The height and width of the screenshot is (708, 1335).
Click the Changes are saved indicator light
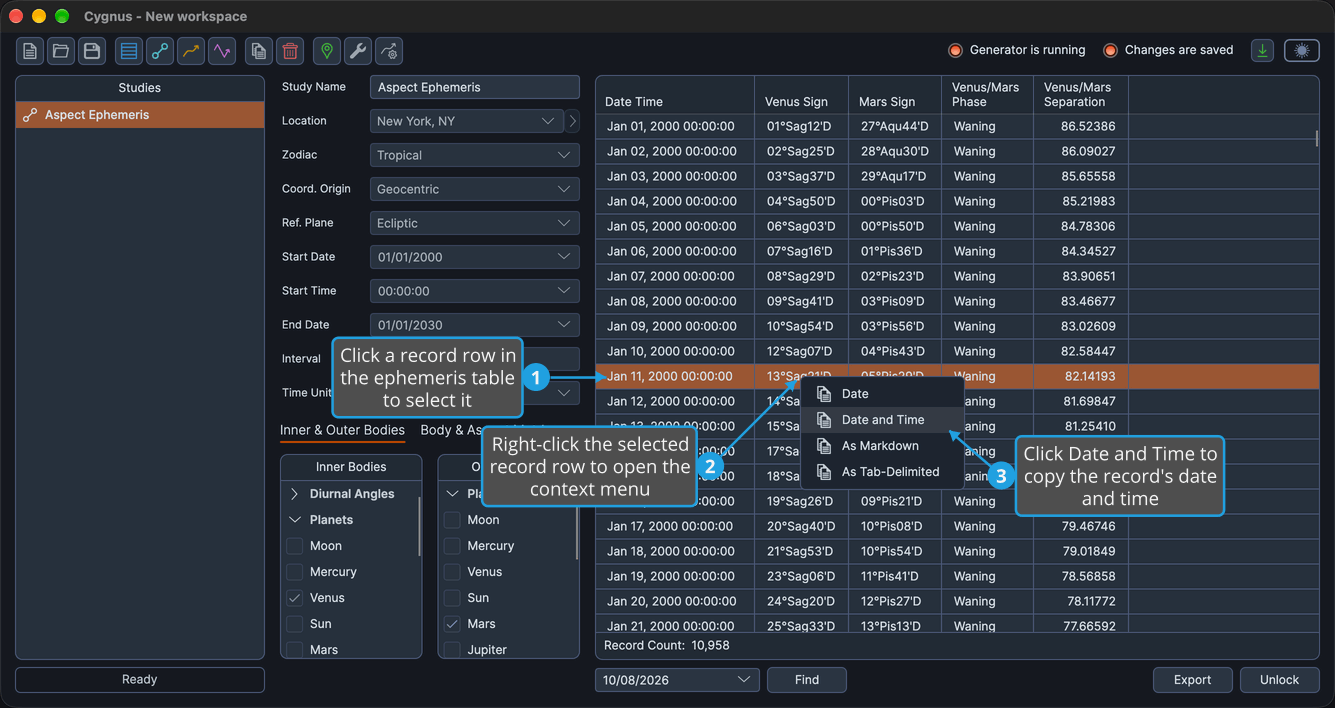(1110, 50)
